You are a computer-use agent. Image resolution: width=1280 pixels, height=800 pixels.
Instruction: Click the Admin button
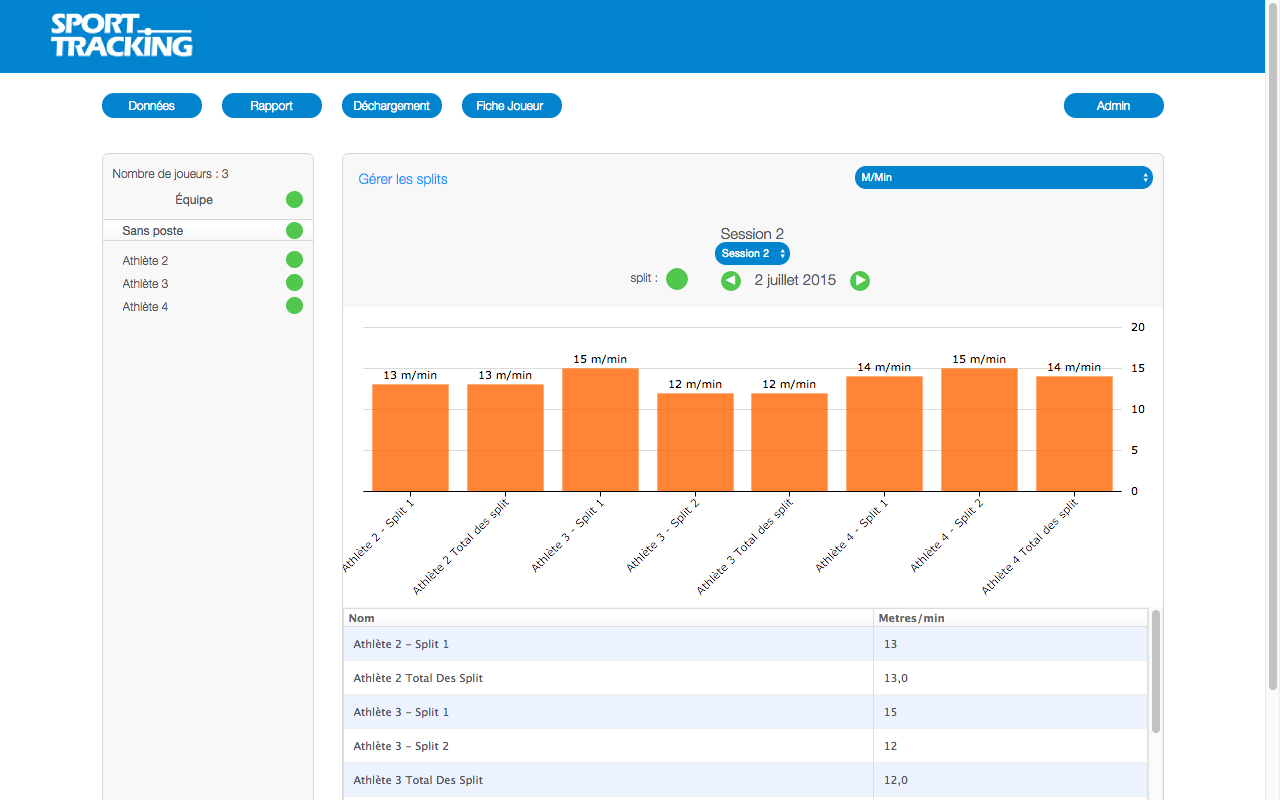point(1113,106)
